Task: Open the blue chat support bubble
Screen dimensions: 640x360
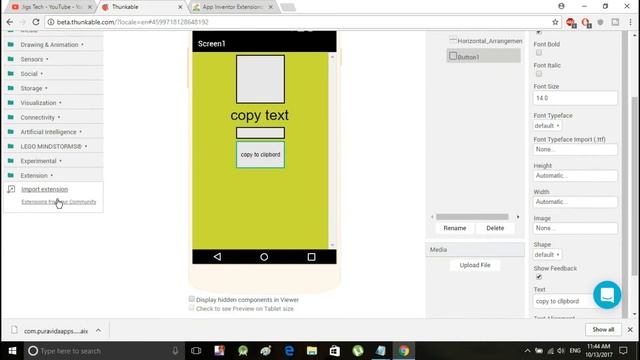Action: tap(607, 295)
